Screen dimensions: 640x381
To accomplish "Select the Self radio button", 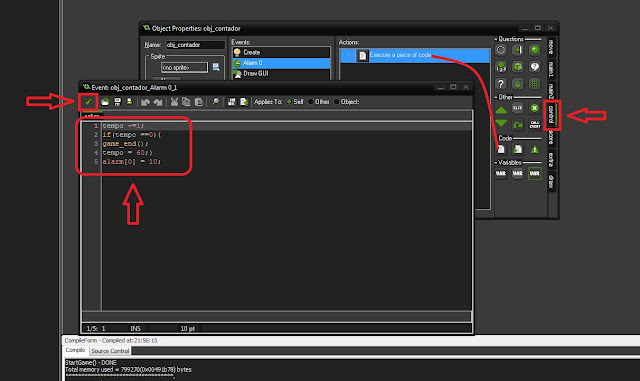I will pos(289,102).
